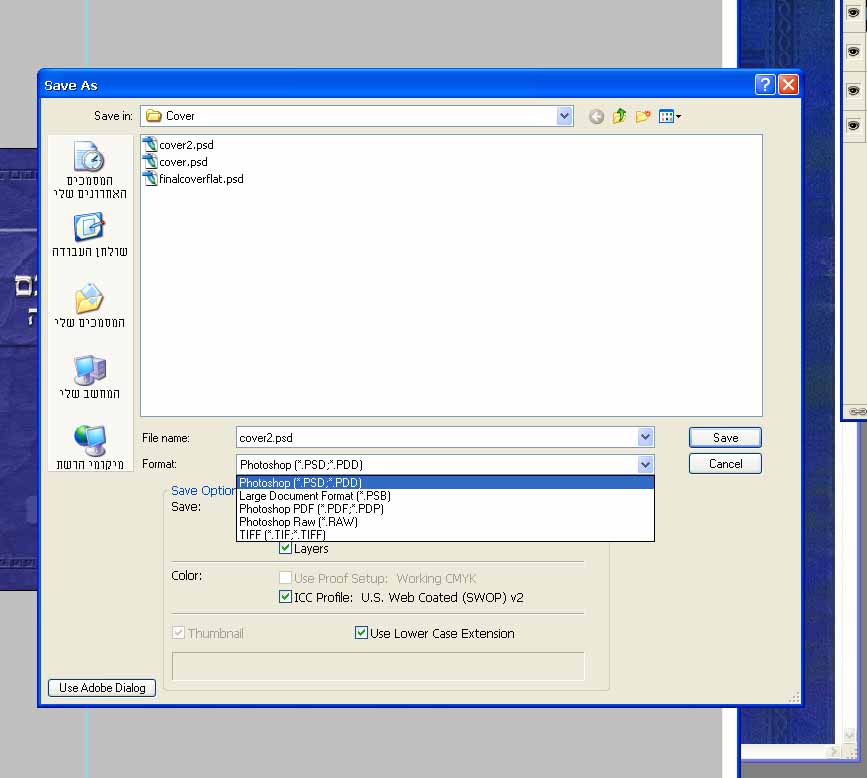Choose Large Document Format (*.PSB)
The height and width of the screenshot is (778, 867).
pos(445,496)
